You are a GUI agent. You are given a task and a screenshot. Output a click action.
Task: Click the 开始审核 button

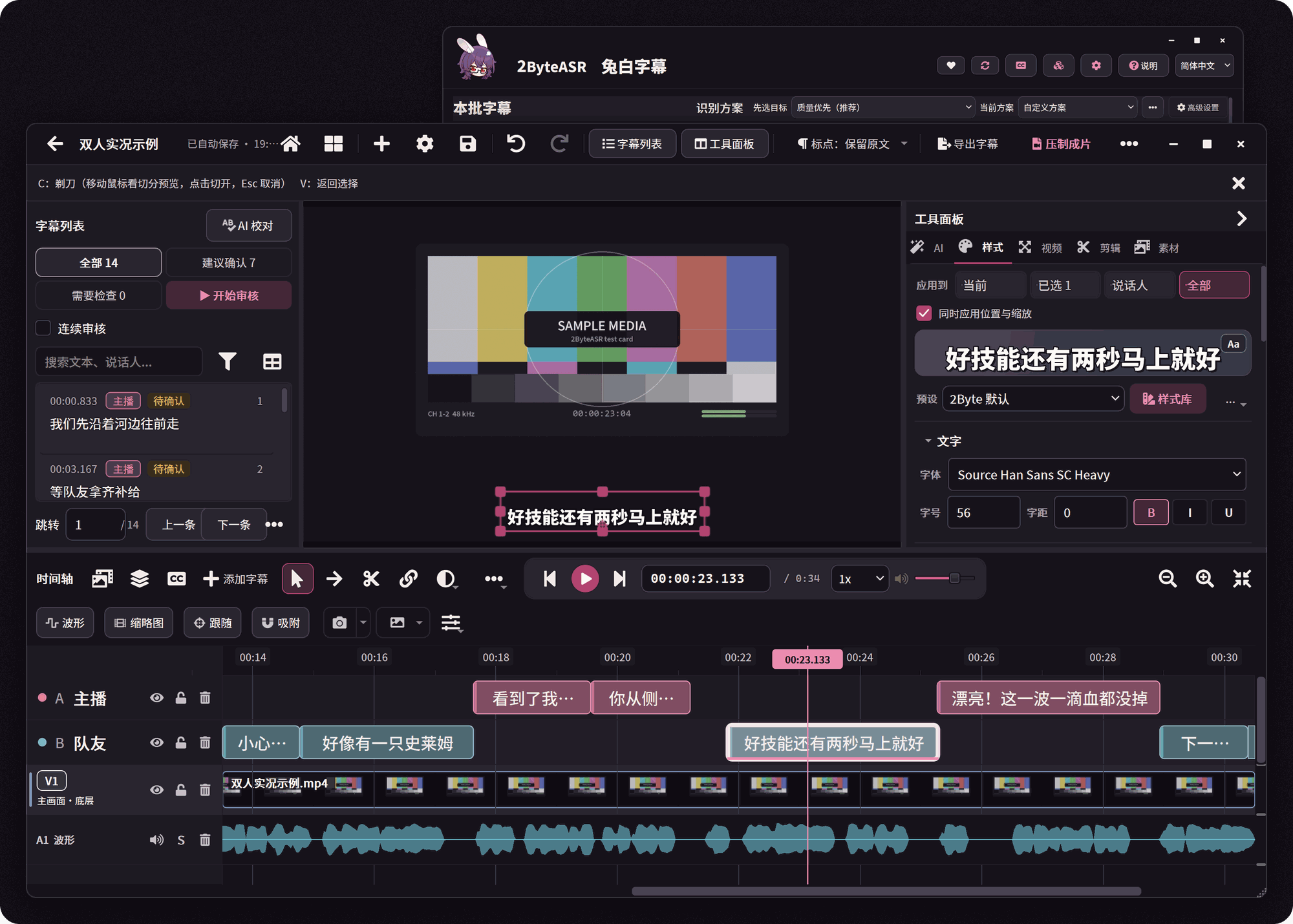(229, 295)
